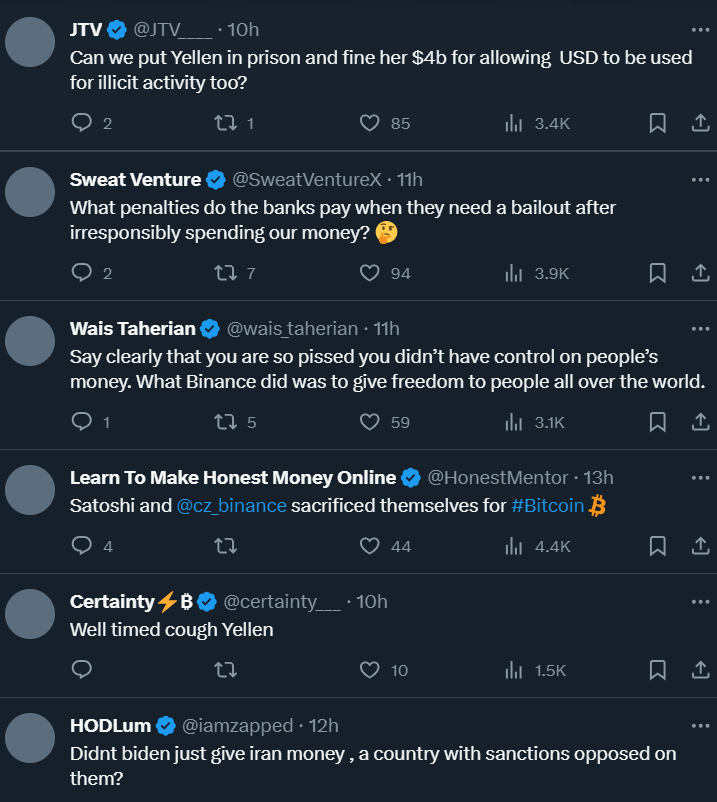
Task: View analytics of JTV's tweet
Action: coord(514,123)
